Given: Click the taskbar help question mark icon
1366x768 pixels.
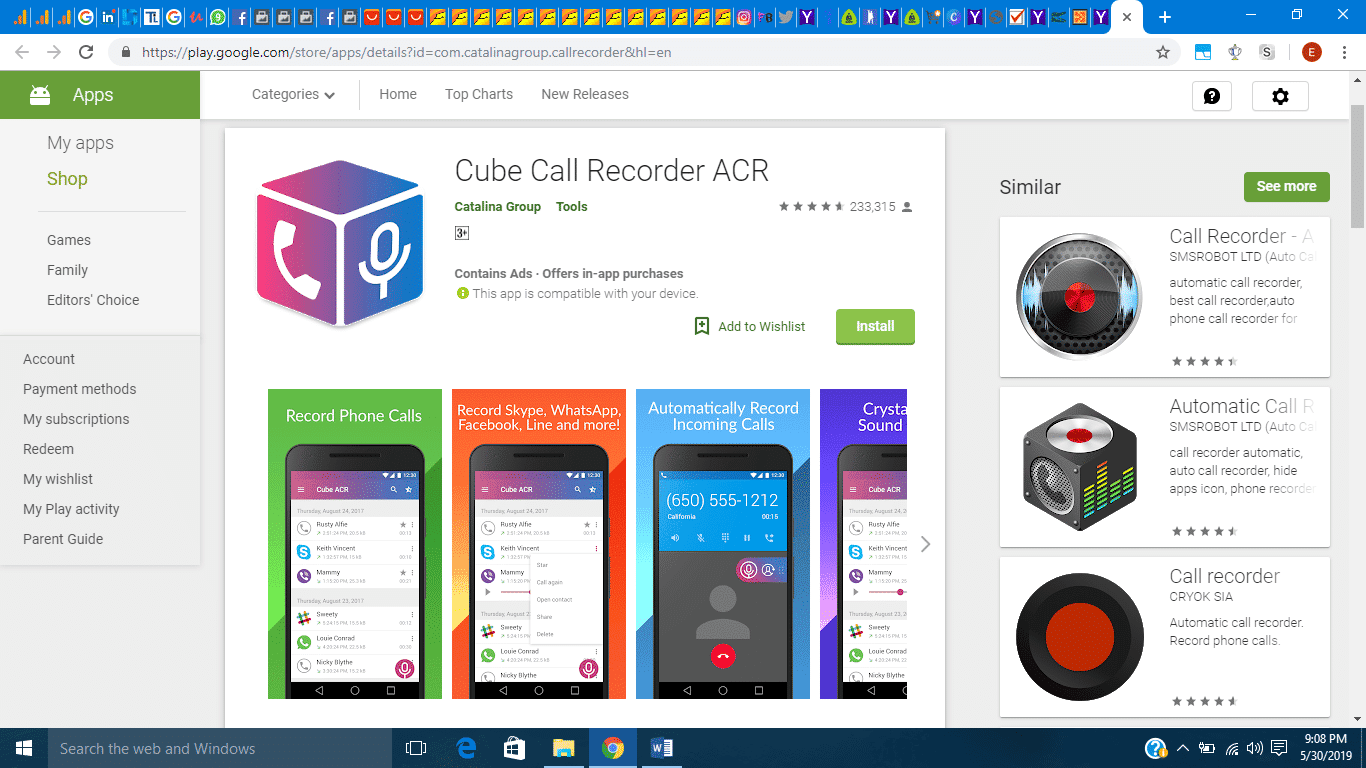Looking at the screenshot, I should click(1156, 748).
